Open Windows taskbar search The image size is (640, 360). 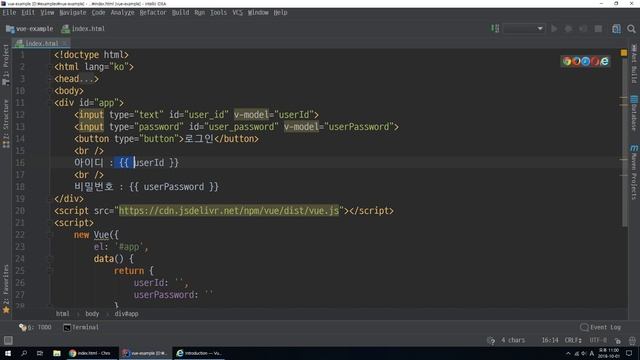click(x=24, y=353)
